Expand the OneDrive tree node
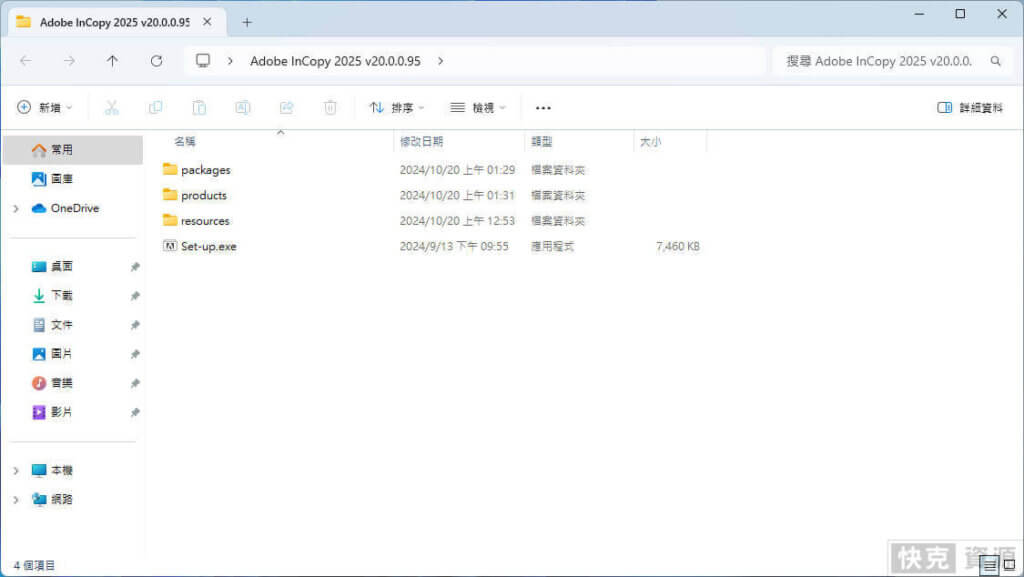The height and width of the screenshot is (577, 1024). pos(16,209)
